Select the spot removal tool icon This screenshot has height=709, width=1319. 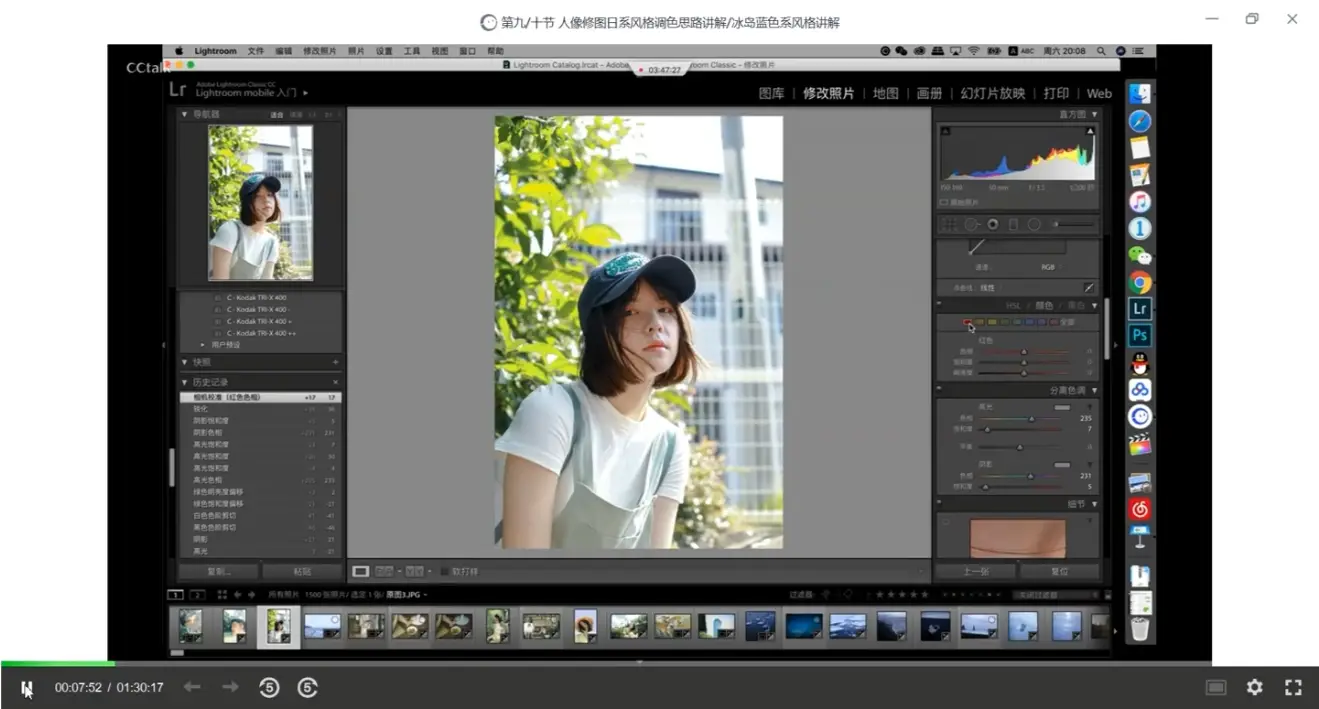click(x=971, y=225)
